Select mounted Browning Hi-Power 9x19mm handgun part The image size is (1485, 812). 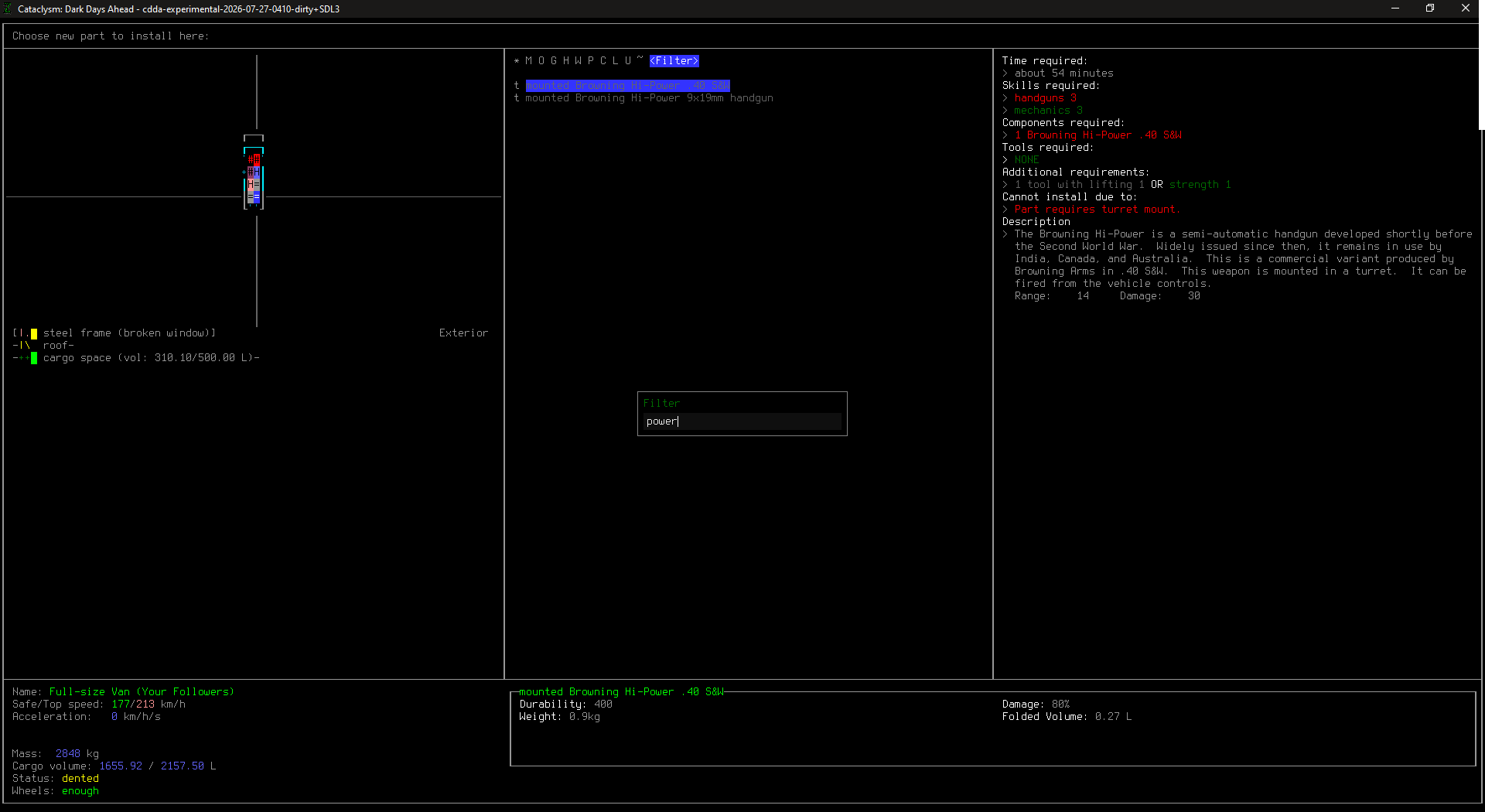click(x=650, y=98)
